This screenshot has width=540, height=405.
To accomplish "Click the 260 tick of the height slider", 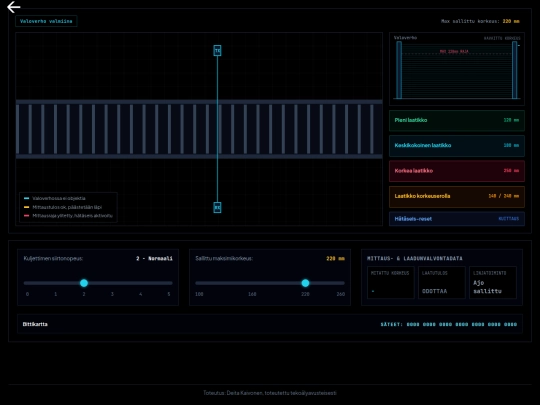I will pyautogui.click(x=341, y=294).
